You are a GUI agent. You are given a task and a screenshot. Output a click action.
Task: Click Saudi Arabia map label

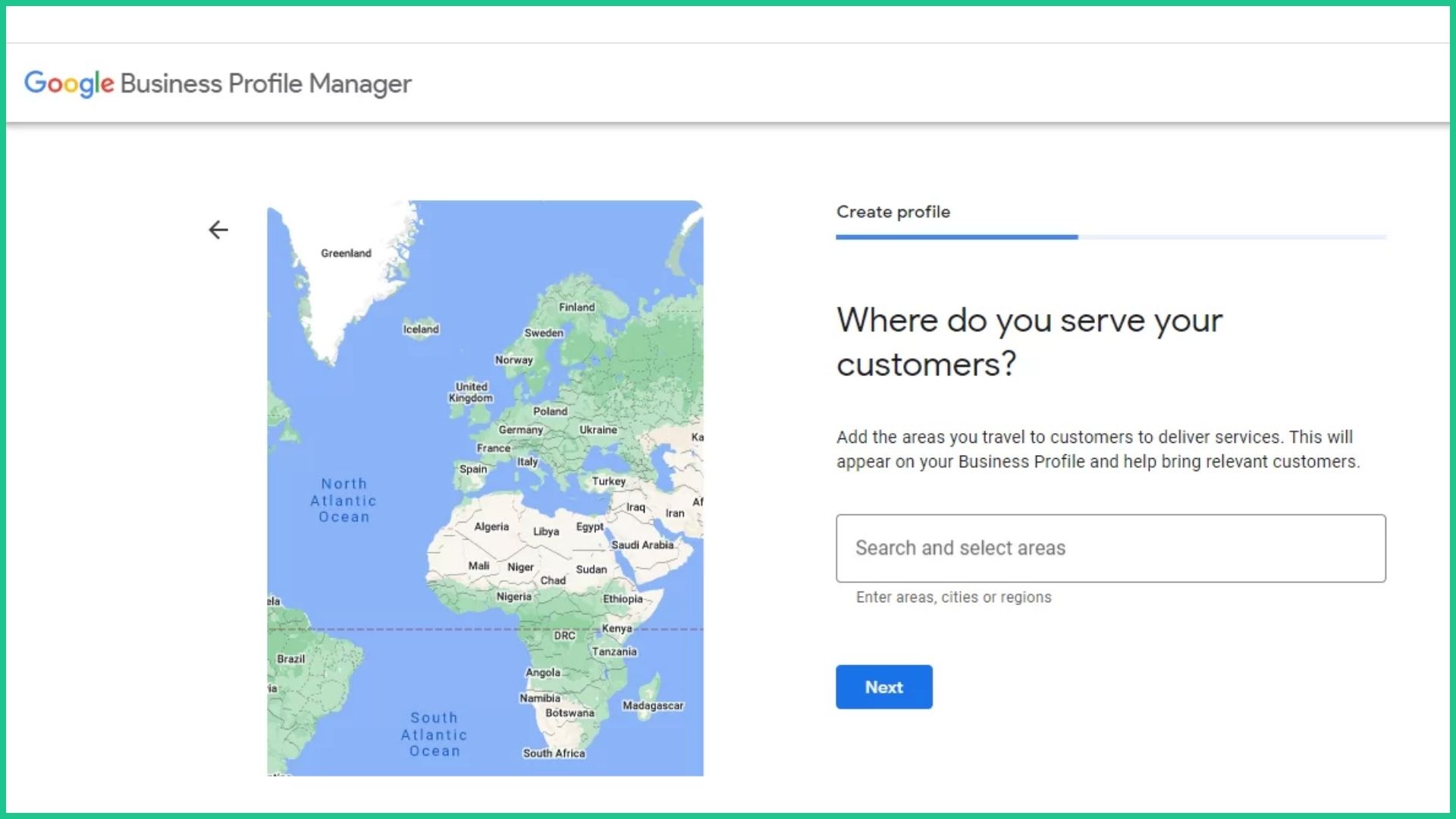click(642, 544)
